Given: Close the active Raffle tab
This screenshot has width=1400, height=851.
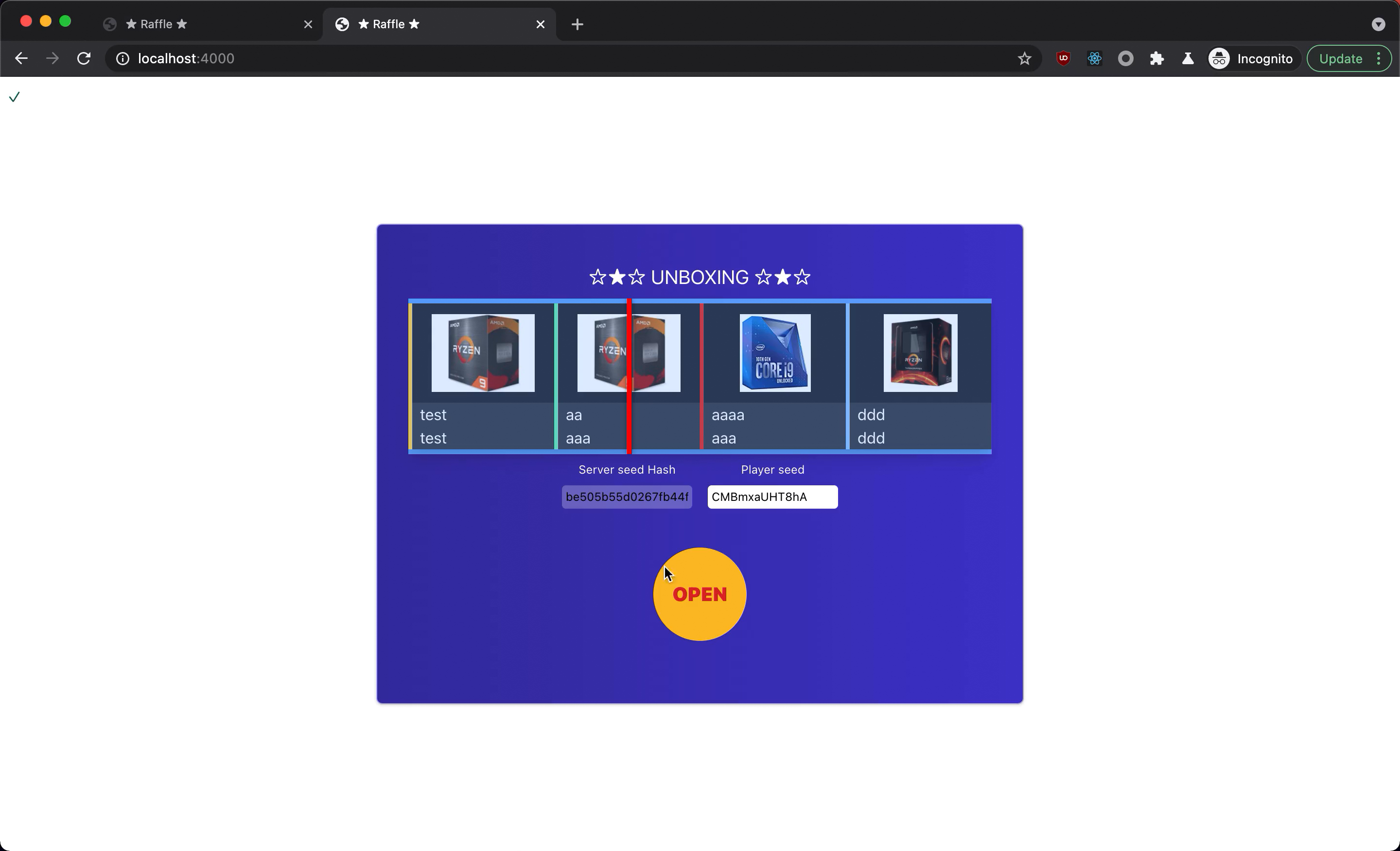Looking at the screenshot, I should point(541,24).
